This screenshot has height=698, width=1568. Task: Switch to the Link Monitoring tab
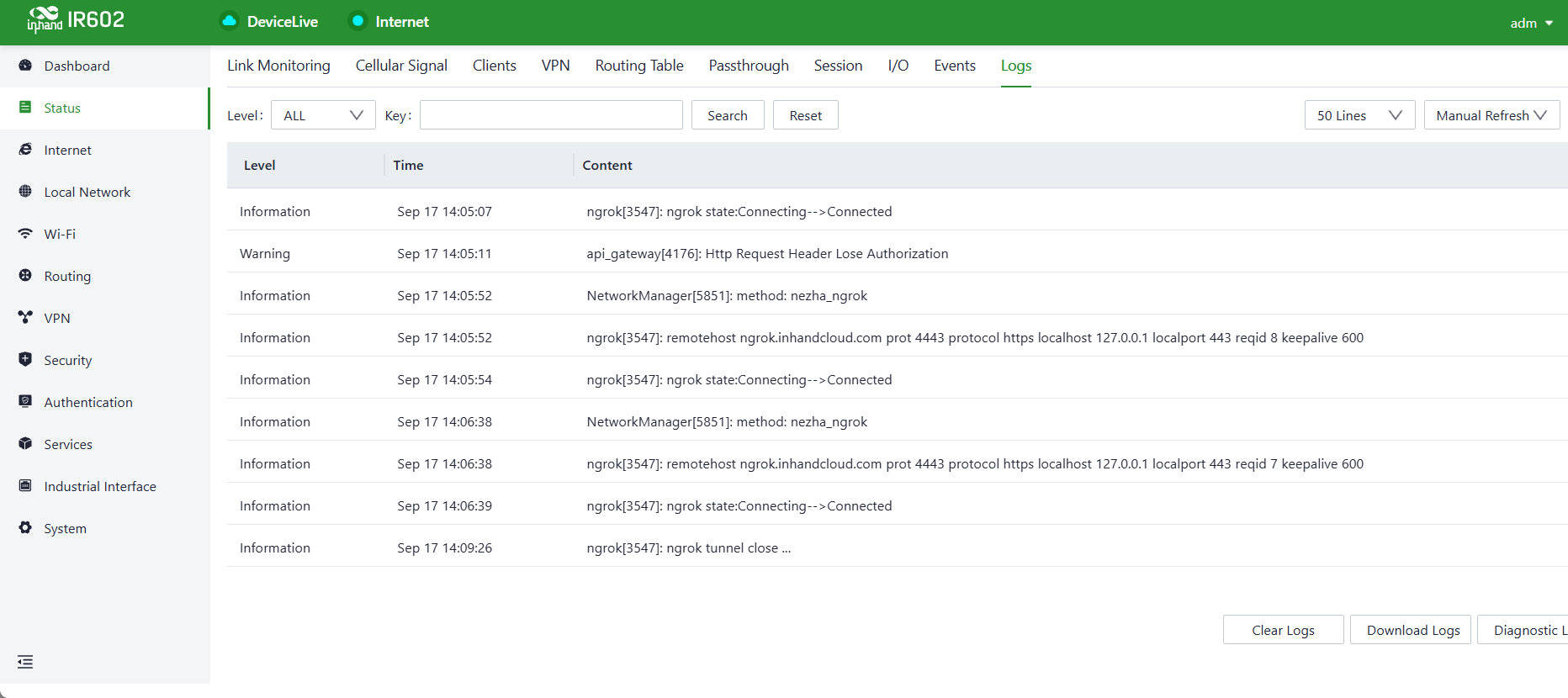[278, 66]
